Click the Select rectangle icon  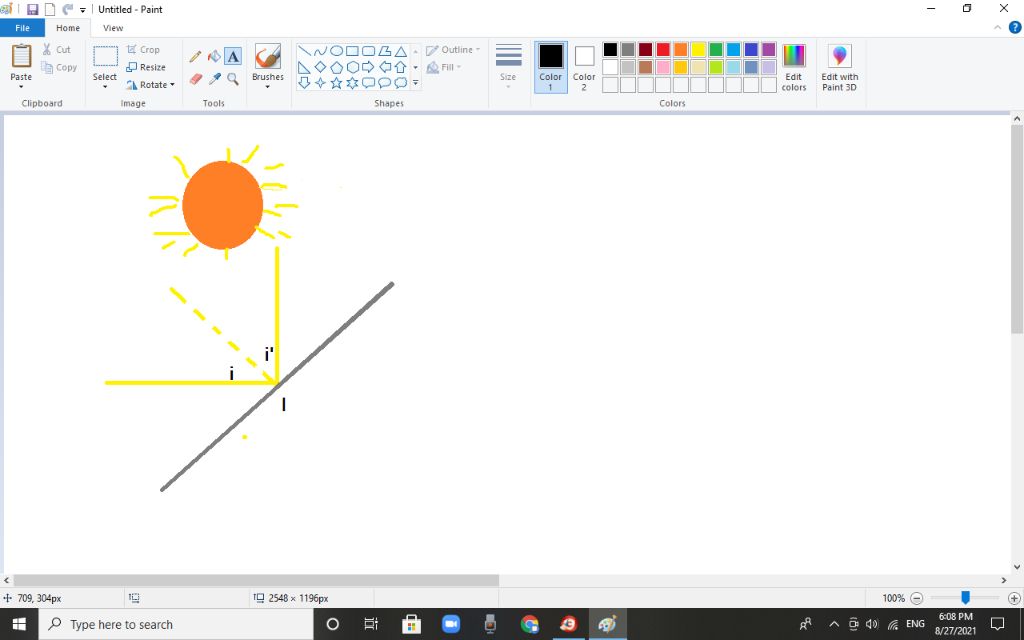105,56
